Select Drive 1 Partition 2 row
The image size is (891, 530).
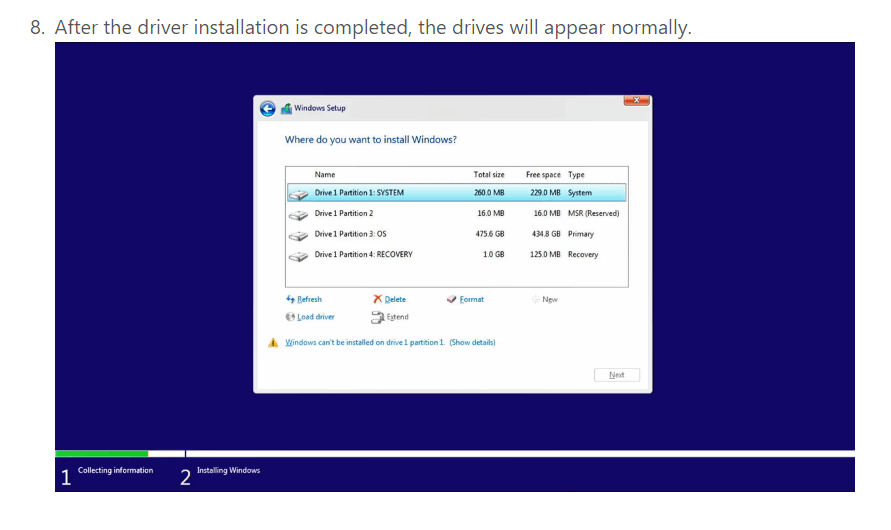point(456,214)
